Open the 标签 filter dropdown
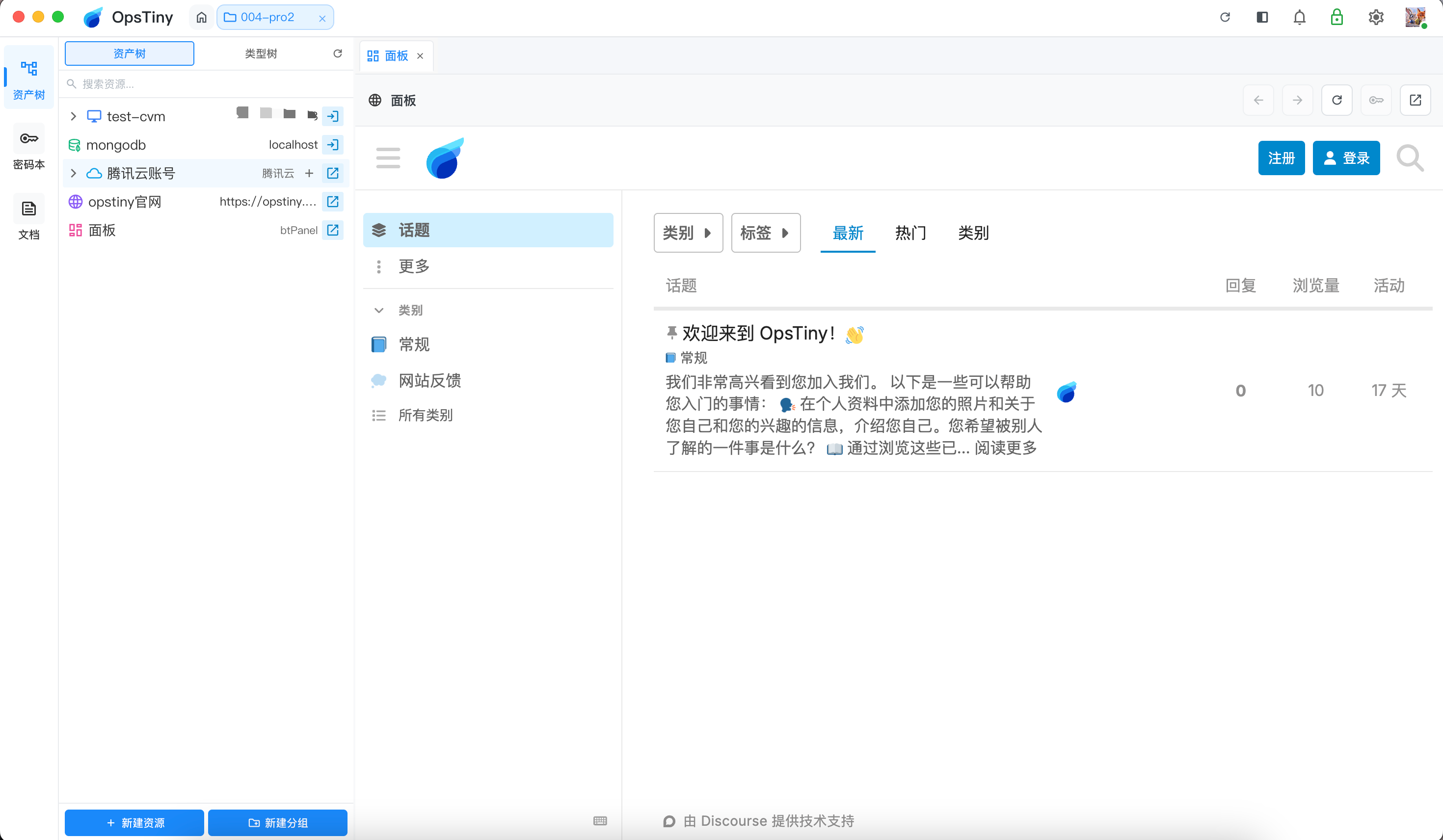This screenshot has height=840, width=1443. pos(766,233)
